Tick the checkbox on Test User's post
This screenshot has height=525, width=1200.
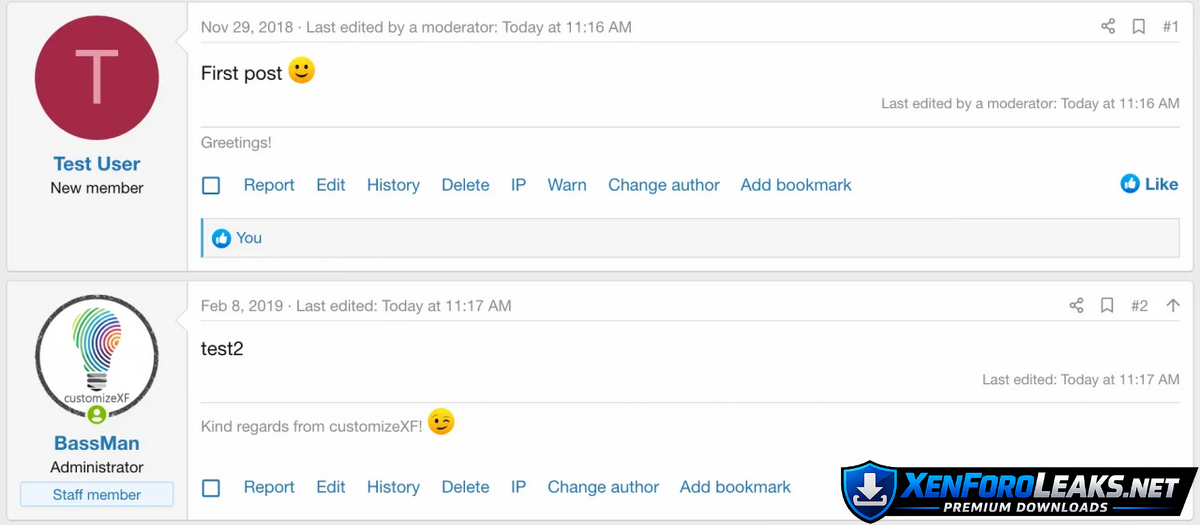(211, 185)
